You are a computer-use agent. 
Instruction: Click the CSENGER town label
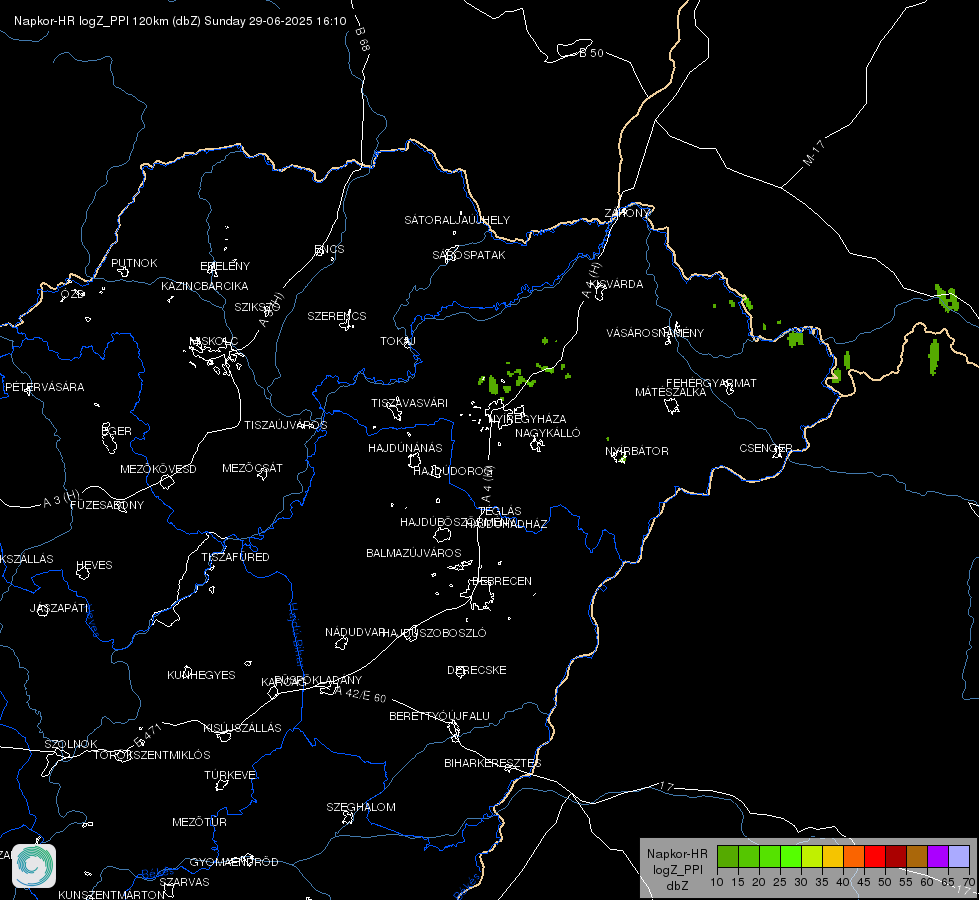coord(765,448)
